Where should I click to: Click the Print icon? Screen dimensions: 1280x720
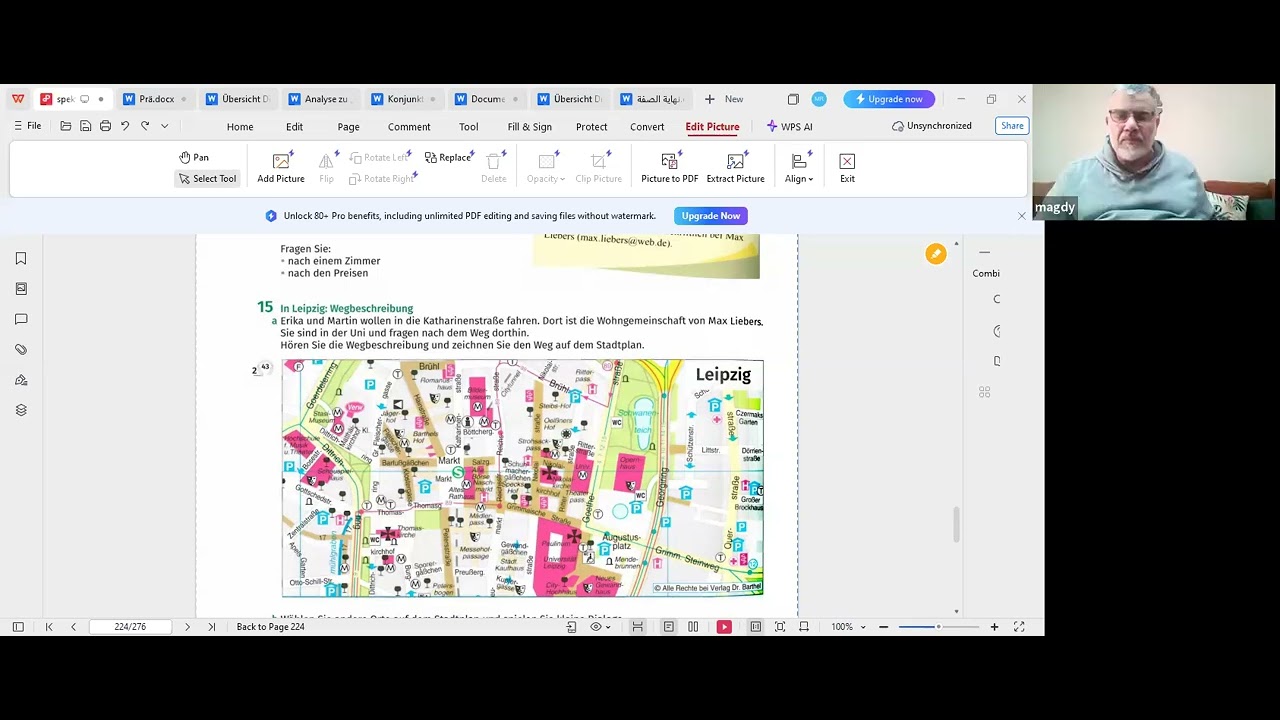(x=105, y=126)
